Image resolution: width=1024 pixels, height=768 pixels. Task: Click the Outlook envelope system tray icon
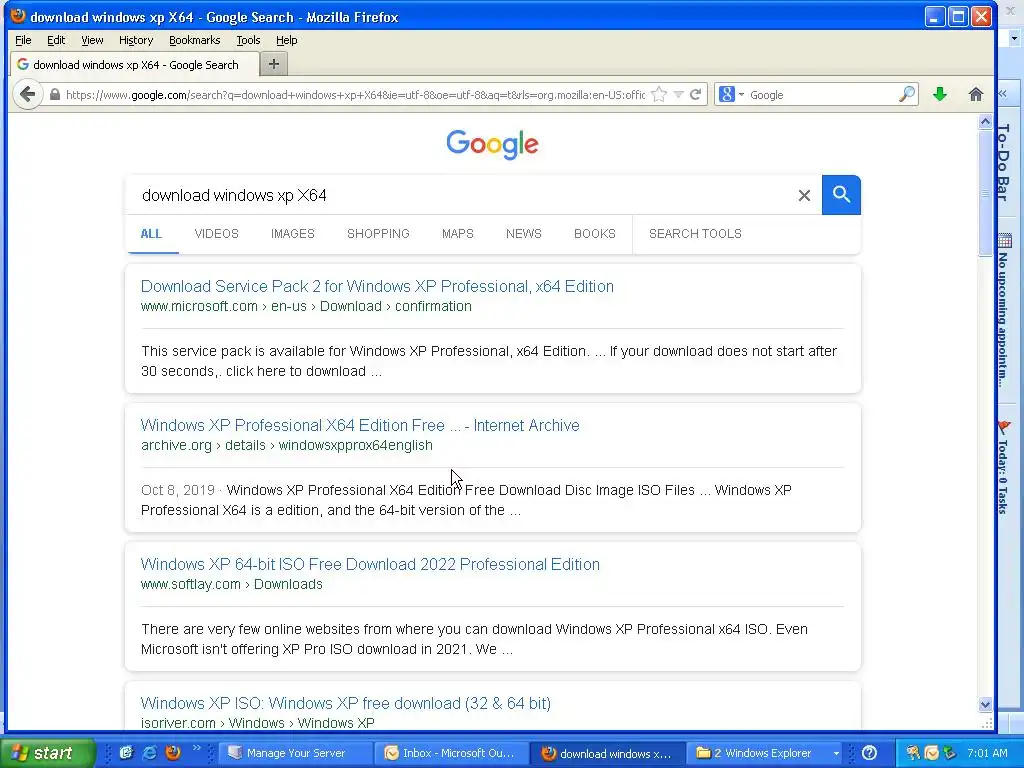pyautogui.click(x=931, y=753)
